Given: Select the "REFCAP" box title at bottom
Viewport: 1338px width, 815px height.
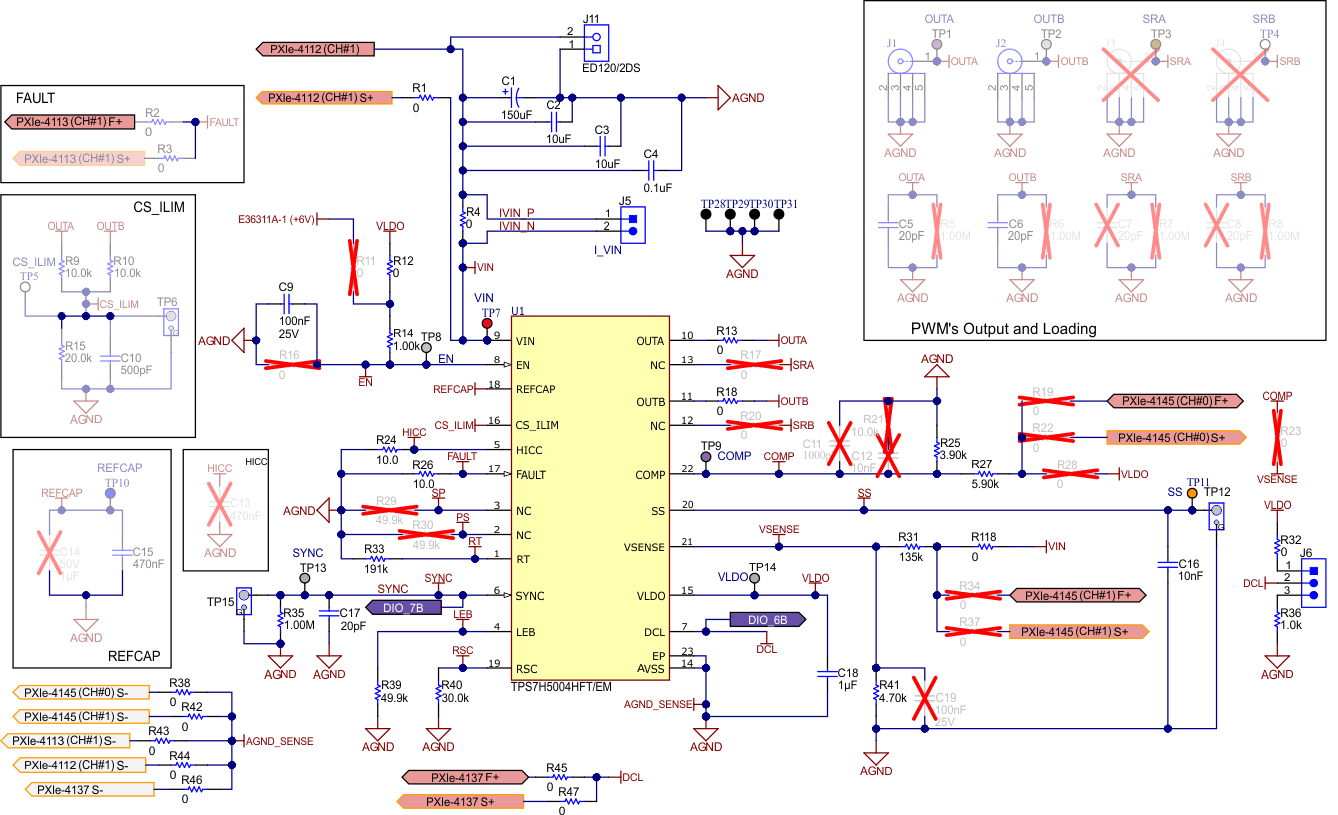Looking at the screenshot, I should click(133, 657).
